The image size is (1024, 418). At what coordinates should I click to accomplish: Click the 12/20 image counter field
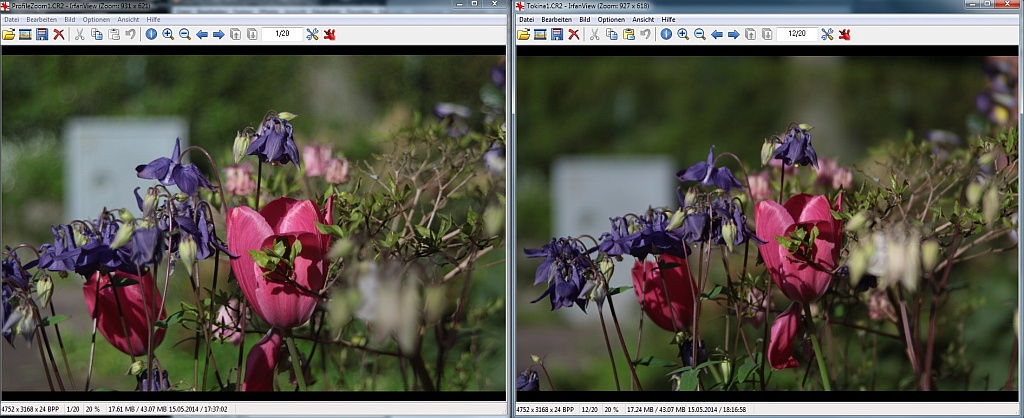[x=796, y=34]
